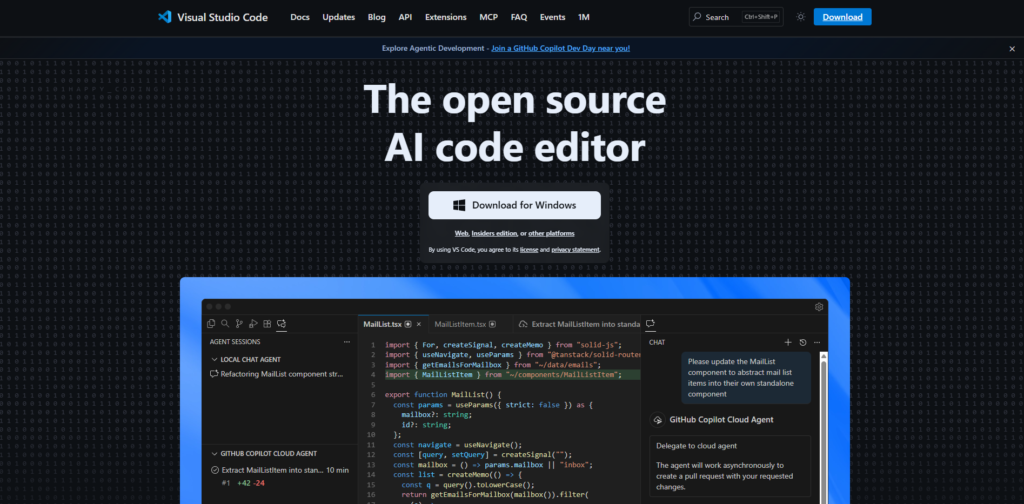
Task: Follow the Insiders edition link
Action: tap(494, 233)
